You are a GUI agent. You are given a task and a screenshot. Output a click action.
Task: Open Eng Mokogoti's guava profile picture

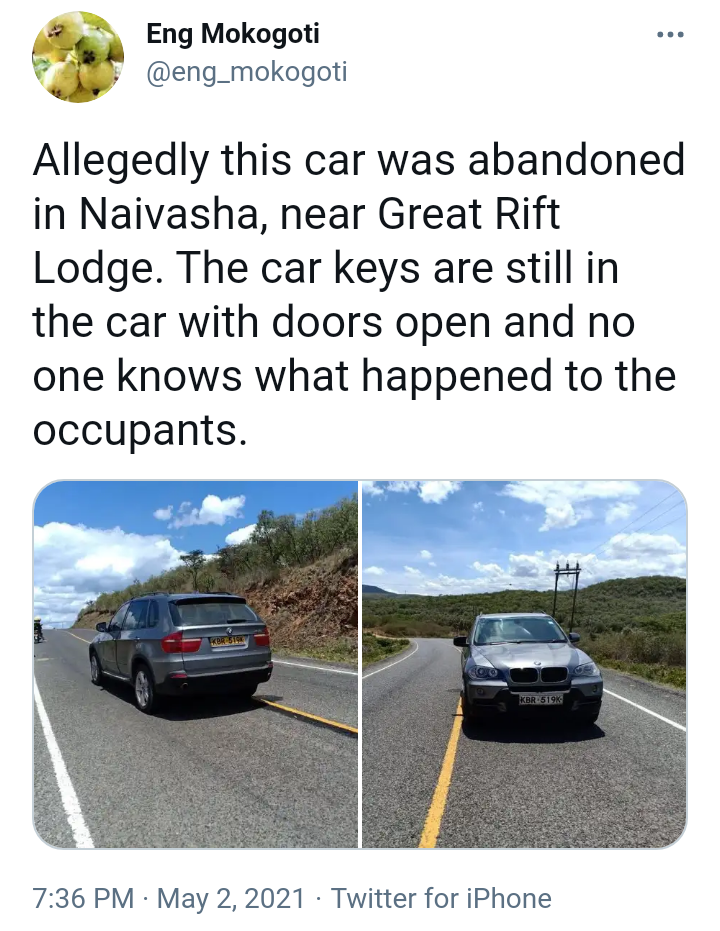78,56
